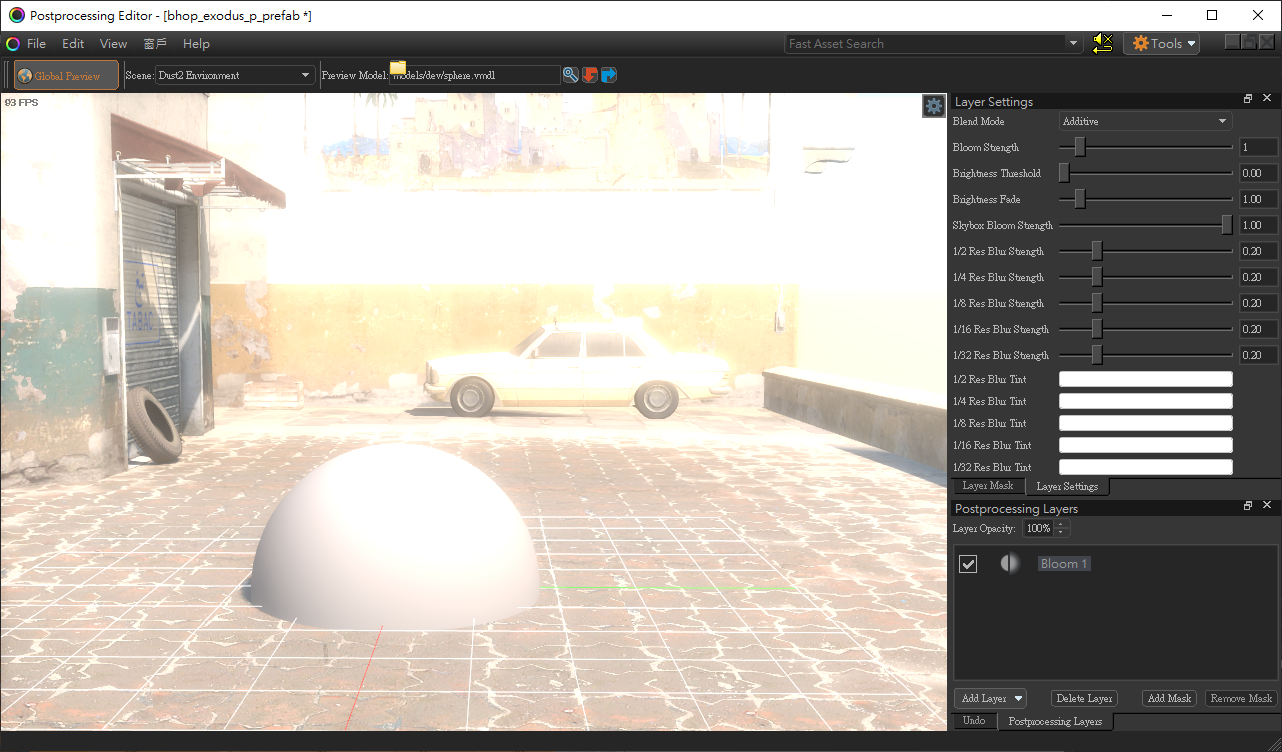Image resolution: width=1282 pixels, height=752 pixels.
Task: Open the File menu
Action: pos(36,44)
